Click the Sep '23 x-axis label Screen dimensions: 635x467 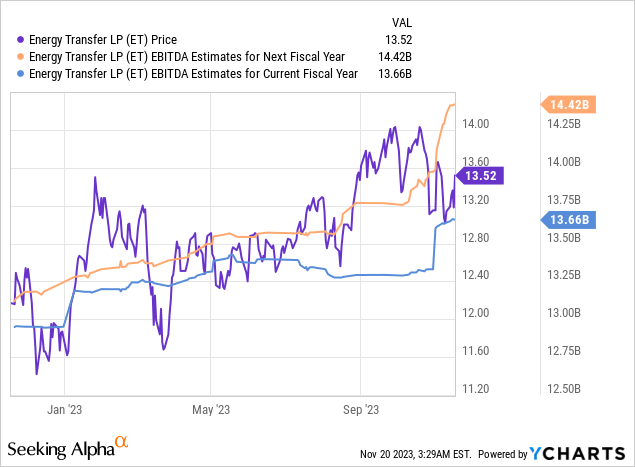pyautogui.click(x=360, y=408)
